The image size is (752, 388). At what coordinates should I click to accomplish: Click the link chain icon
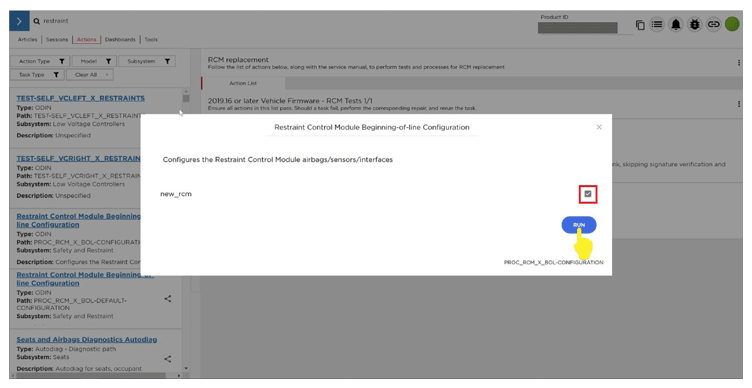tap(714, 24)
